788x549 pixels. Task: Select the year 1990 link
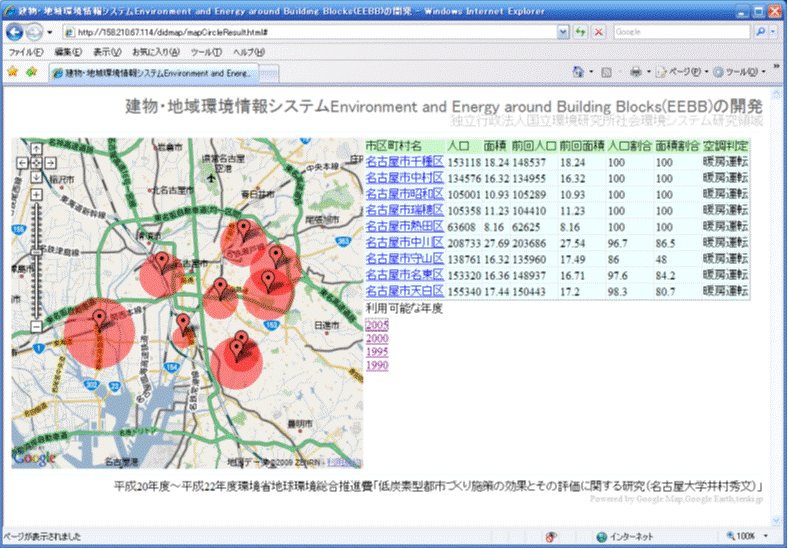point(377,365)
